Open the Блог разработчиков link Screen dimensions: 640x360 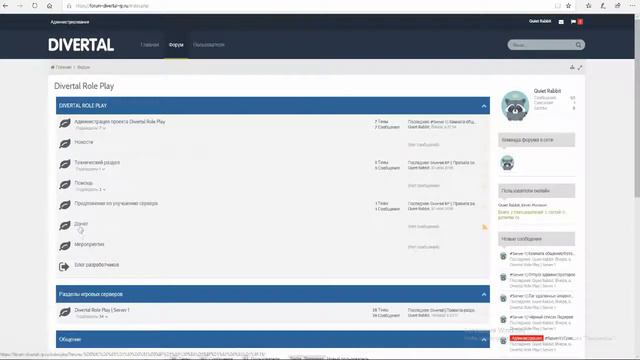[x=97, y=265]
